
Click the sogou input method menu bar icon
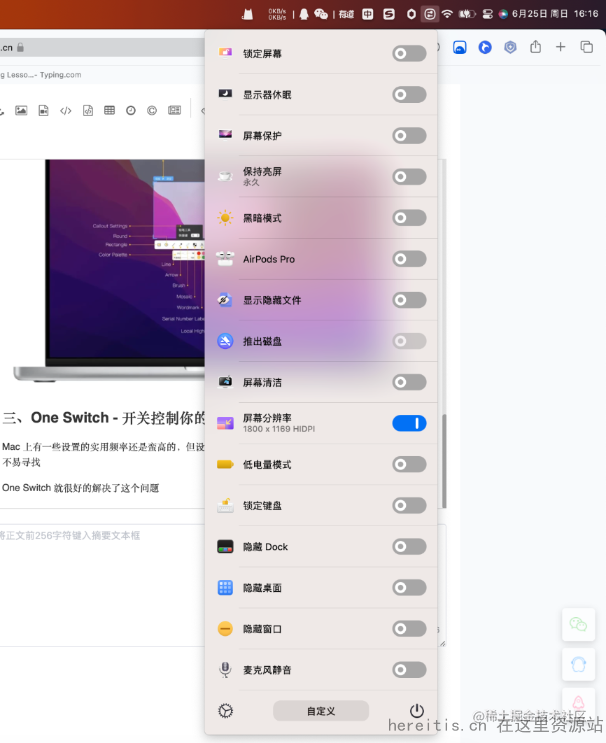[389, 14]
